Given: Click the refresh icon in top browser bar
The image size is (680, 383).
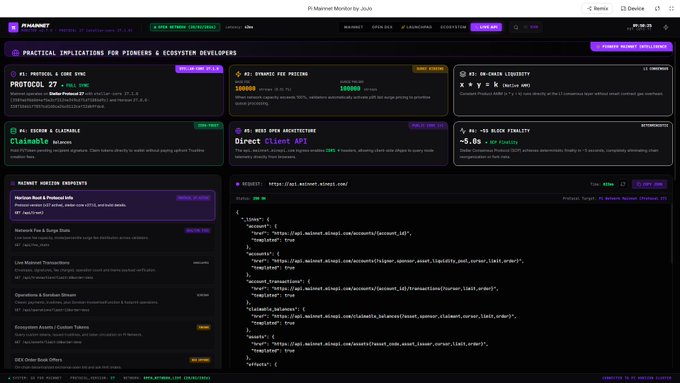Looking at the screenshot, I should point(657,8).
